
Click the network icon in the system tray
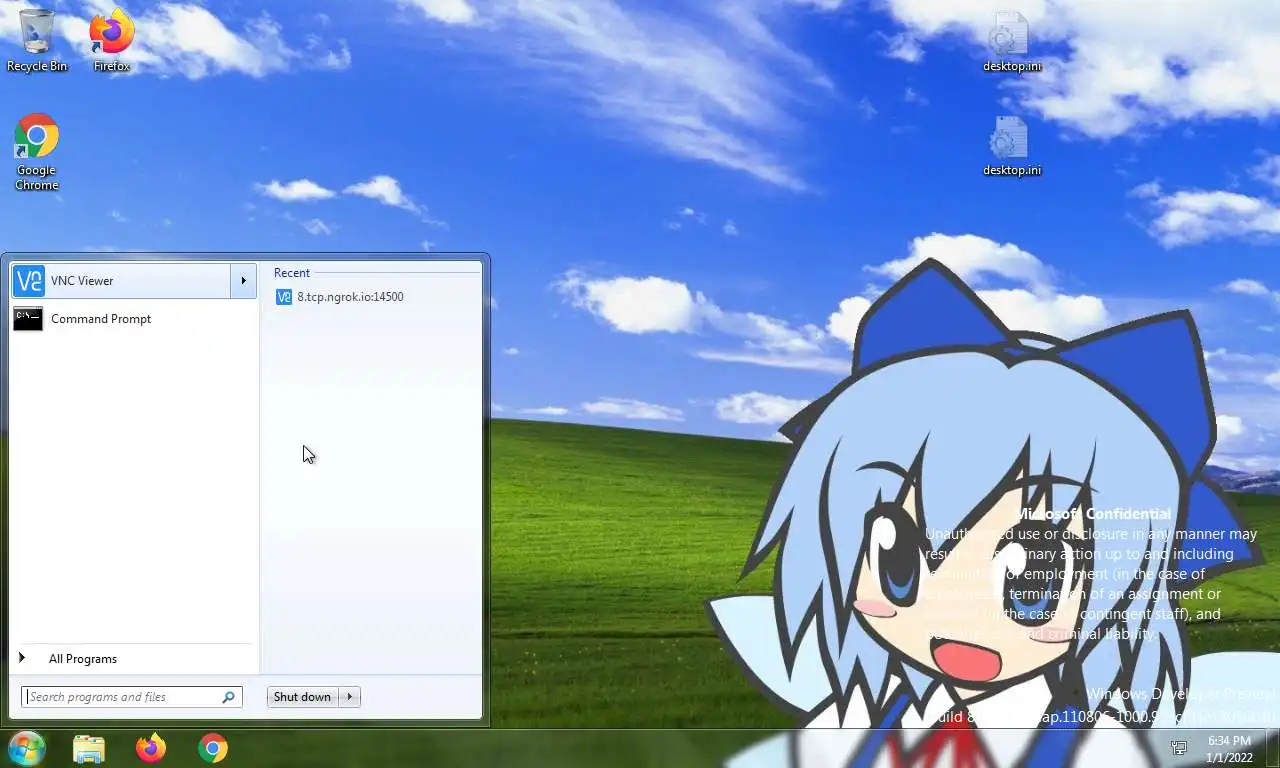pyautogui.click(x=1179, y=748)
